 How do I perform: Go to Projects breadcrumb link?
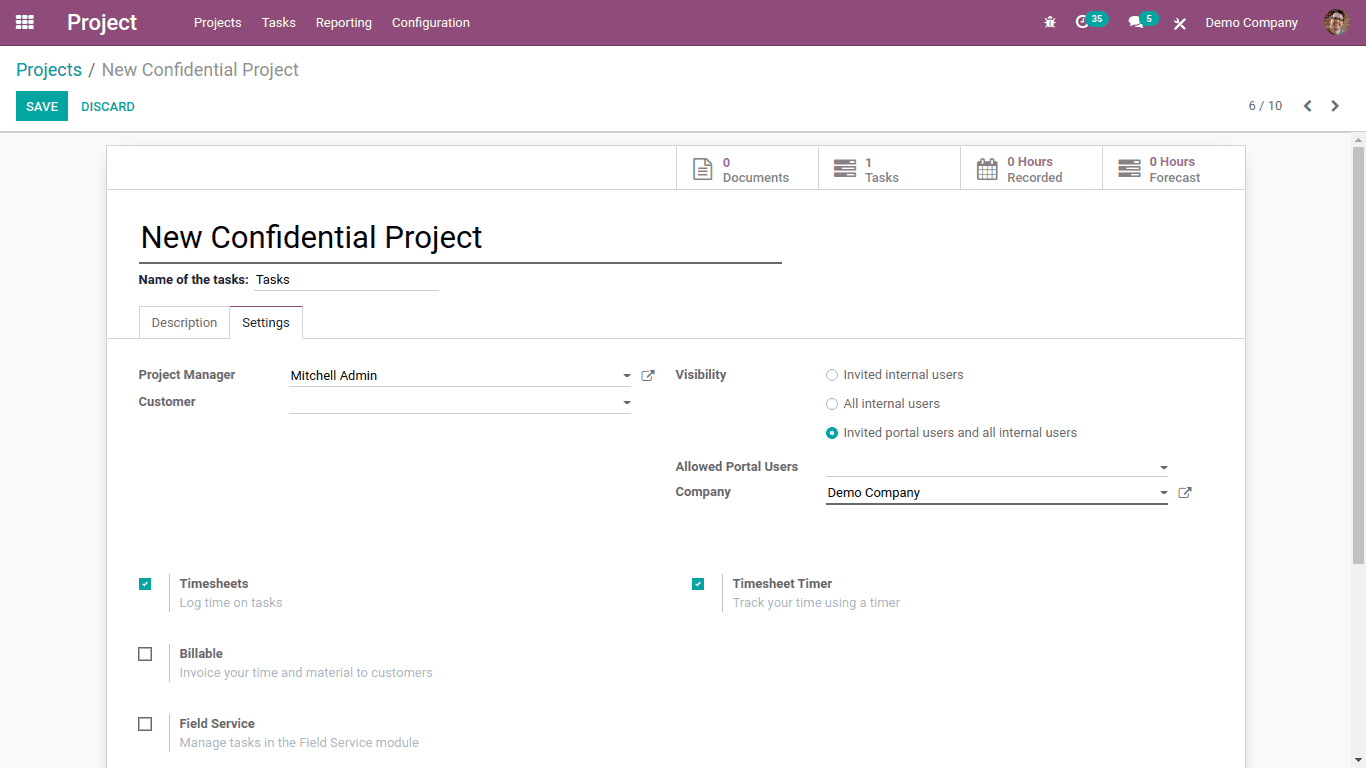[49, 70]
